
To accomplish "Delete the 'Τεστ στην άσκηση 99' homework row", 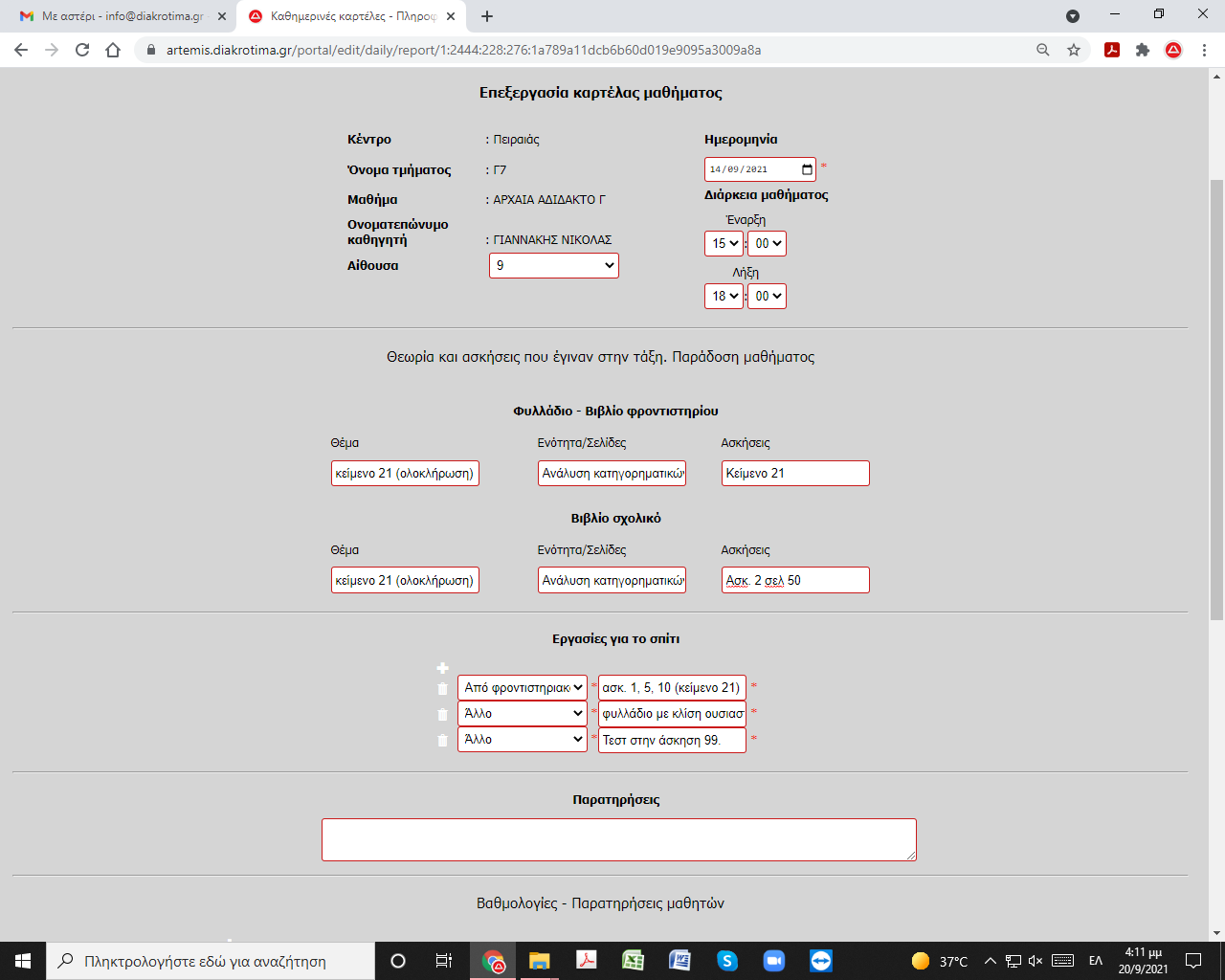I will (442, 741).
